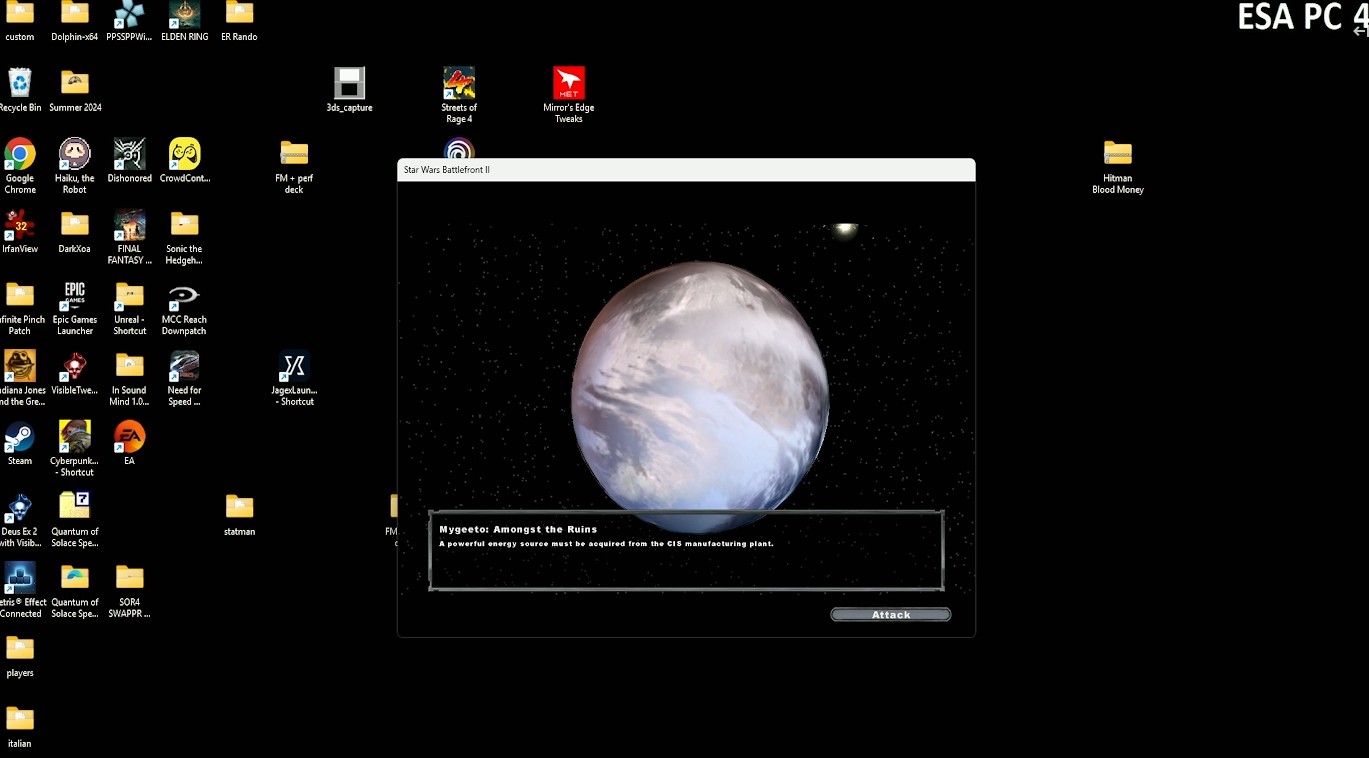1369x758 pixels.
Task: Click the Mygeeto planet in the game window
Action: (700, 397)
